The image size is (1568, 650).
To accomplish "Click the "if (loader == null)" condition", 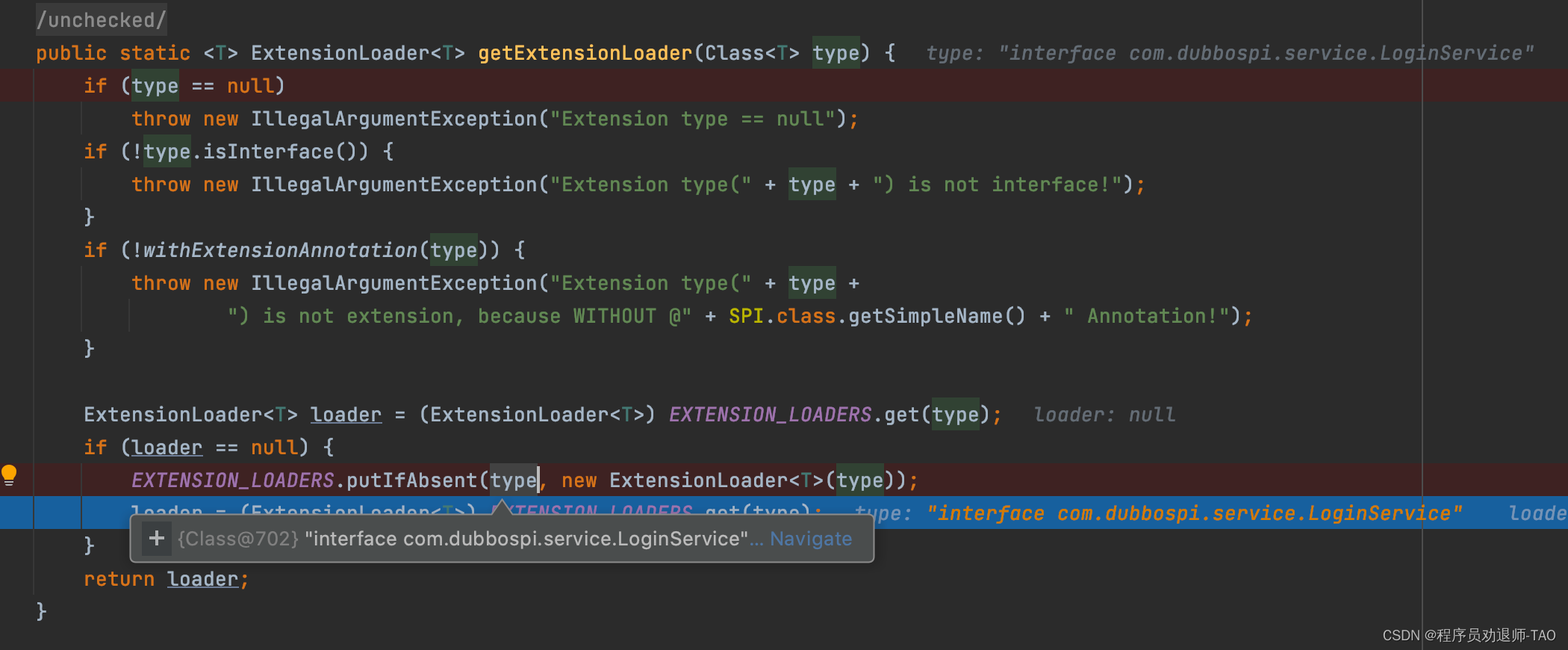I will pyautogui.click(x=208, y=448).
